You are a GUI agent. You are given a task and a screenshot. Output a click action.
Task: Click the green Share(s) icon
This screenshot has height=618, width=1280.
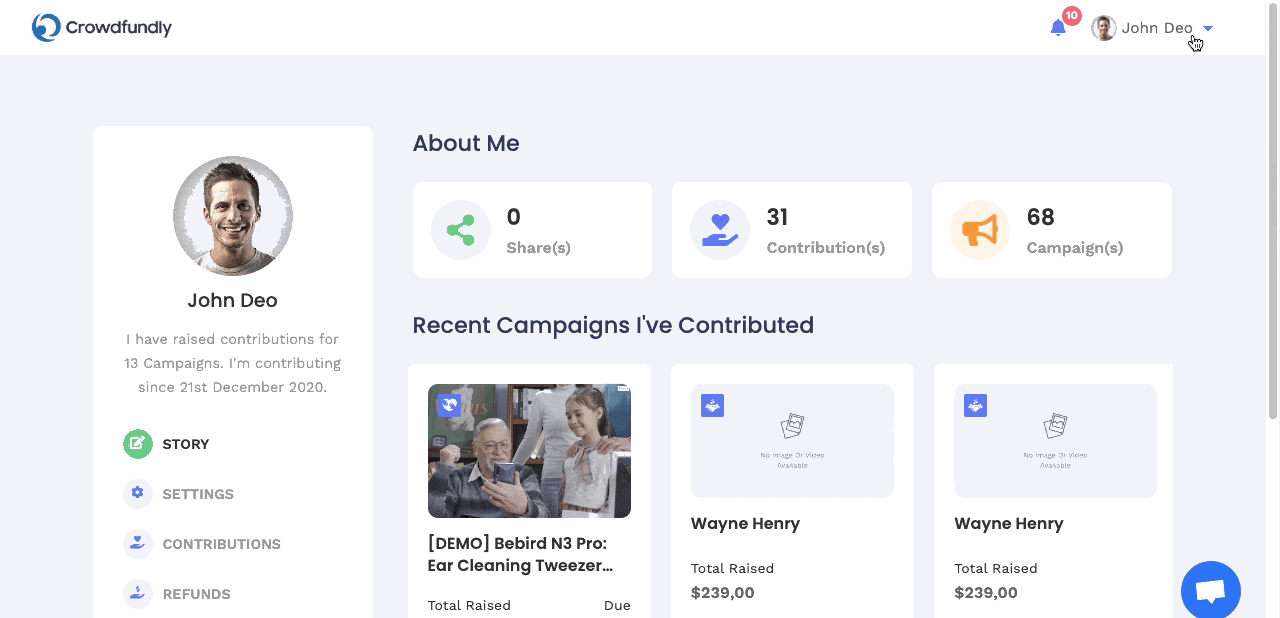[x=460, y=230]
